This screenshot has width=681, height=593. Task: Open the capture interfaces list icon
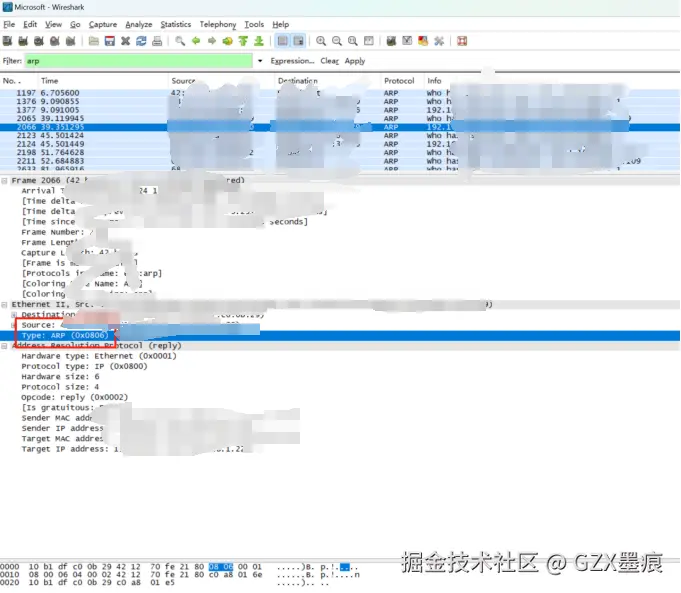(7, 41)
